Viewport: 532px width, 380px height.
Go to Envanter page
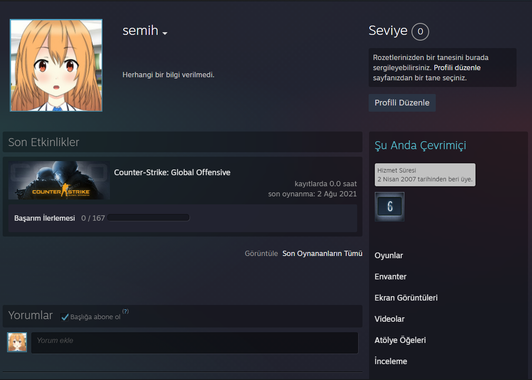pyautogui.click(x=390, y=277)
